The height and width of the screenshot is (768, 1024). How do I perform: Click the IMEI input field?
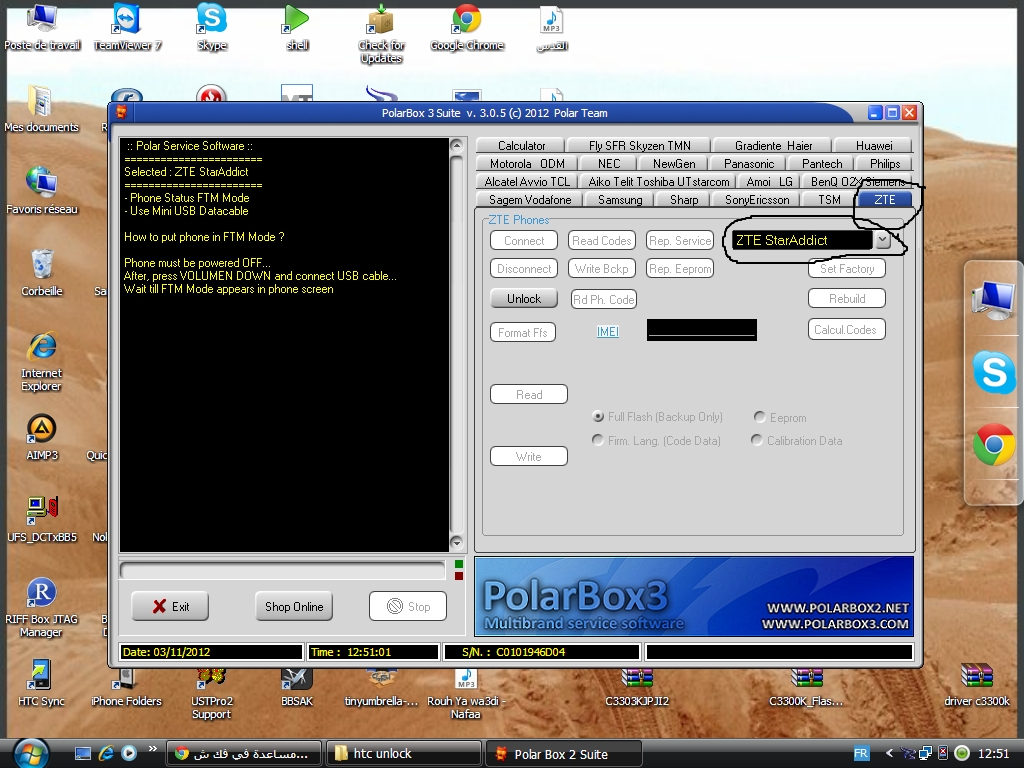pos(702,330)
